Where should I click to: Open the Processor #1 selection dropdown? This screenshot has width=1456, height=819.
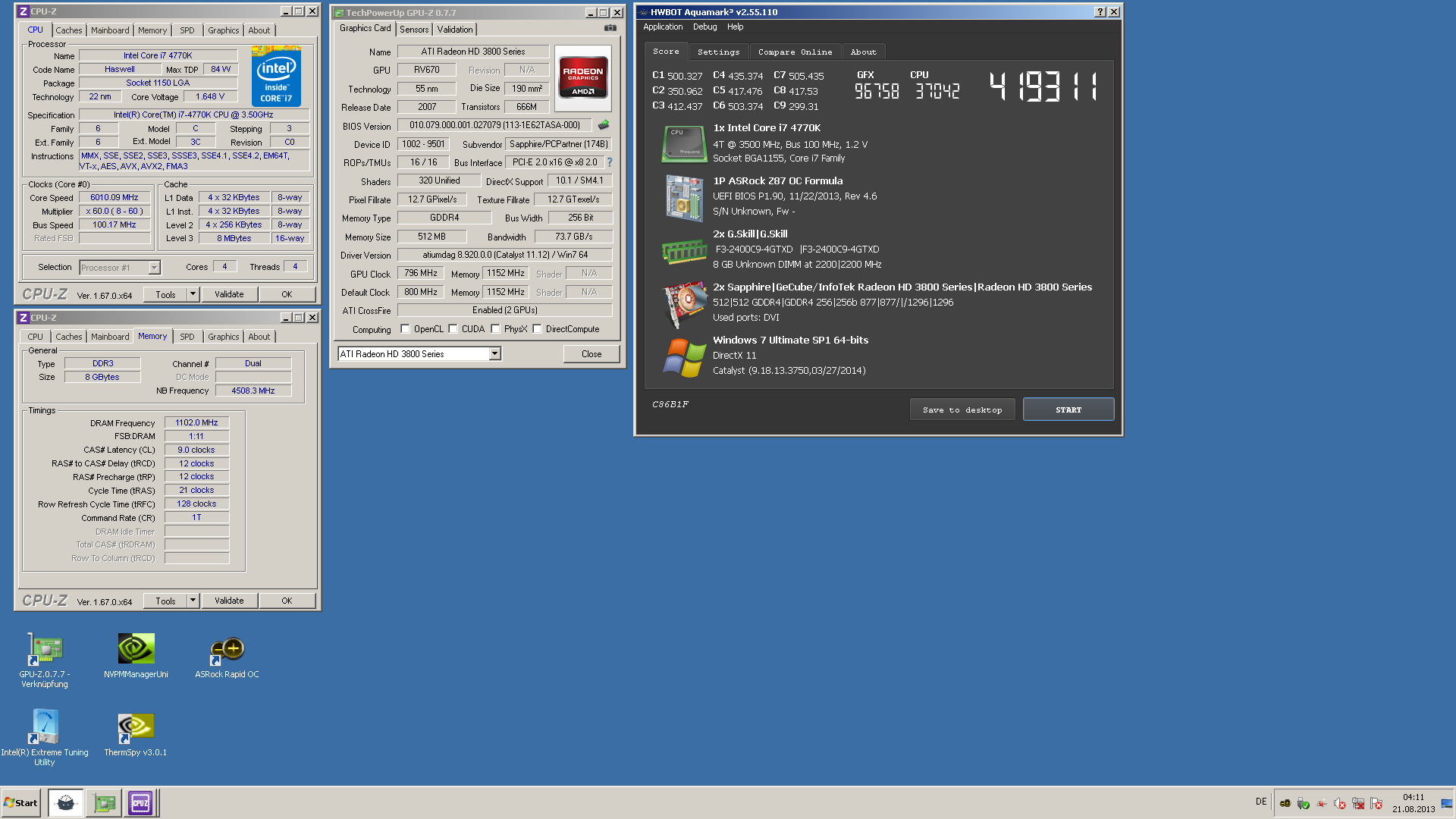[154, 268]
